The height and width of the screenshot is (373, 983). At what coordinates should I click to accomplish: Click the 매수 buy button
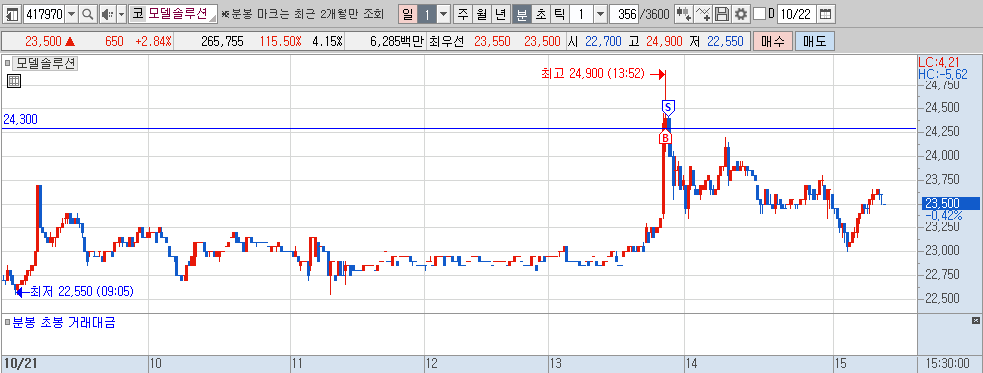(x=773, y=41)
